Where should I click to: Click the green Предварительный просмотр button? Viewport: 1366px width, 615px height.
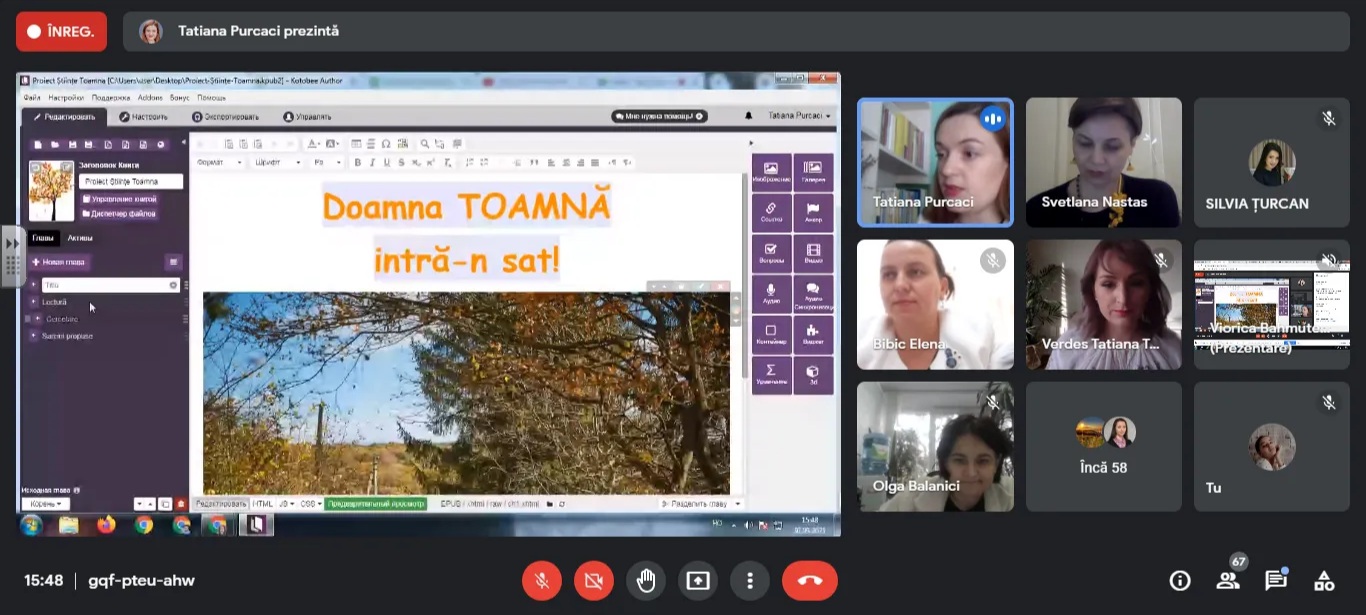tap(375, 504)
